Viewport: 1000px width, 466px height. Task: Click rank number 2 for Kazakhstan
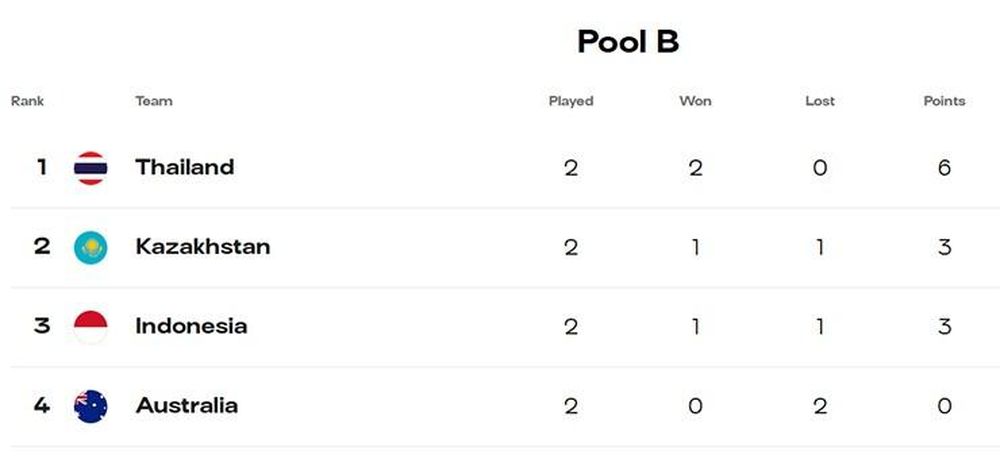(x=41, y=247)
